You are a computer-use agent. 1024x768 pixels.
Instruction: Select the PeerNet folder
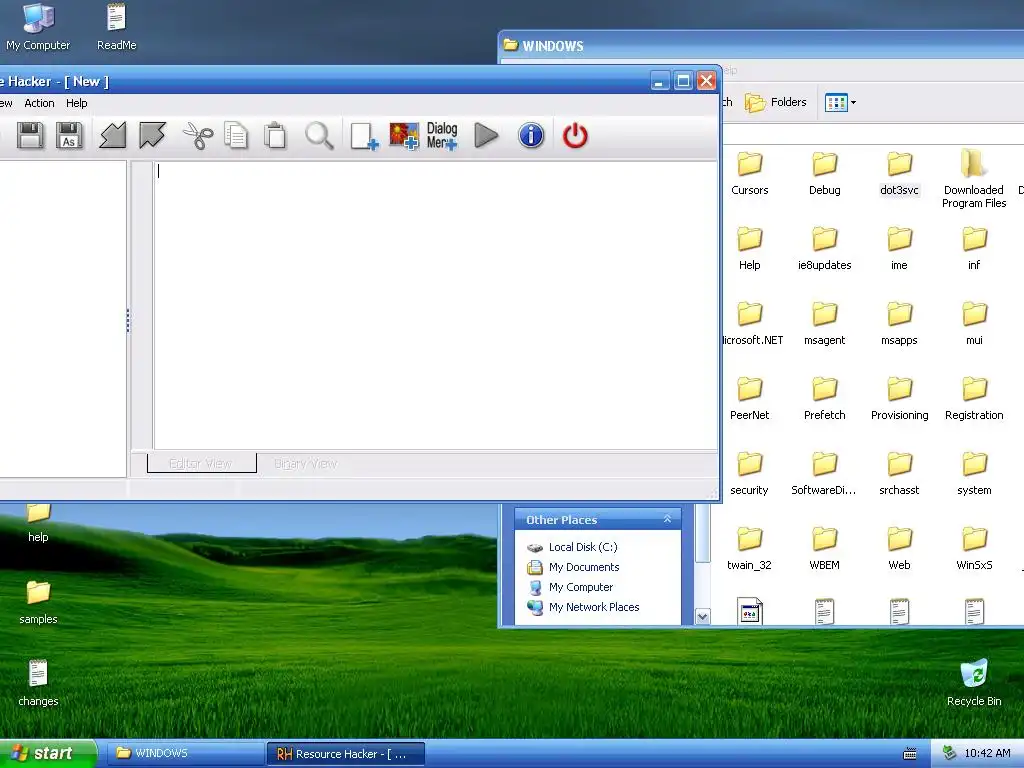point(750,398)
